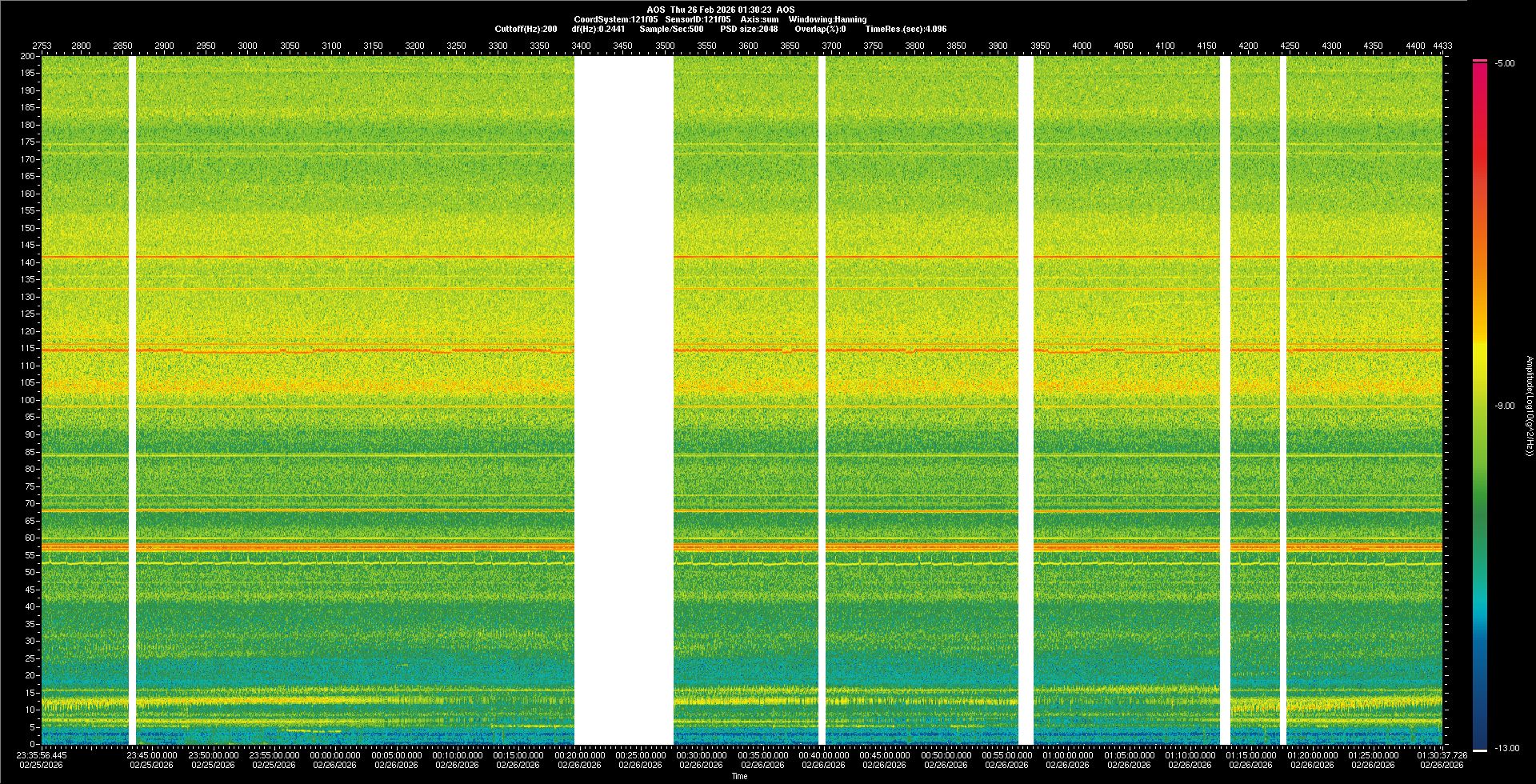Click the -13.00 label at color scale bottom
The width and height of the screenshot is (1536, 784).
pos(1506,748)
